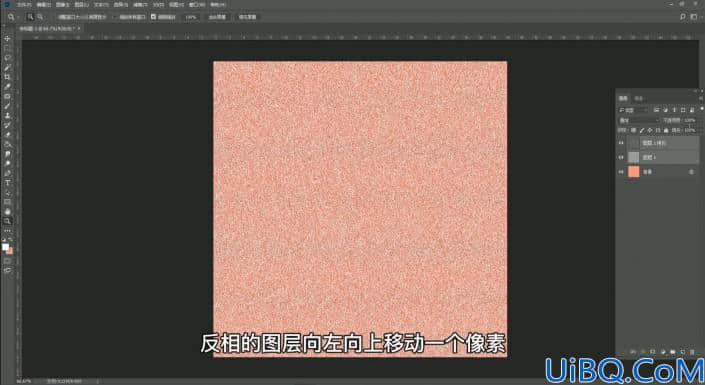Select the Quick Selection tool
The height and width of the screenshot is (385, 705).
click(x=7, y=67)
